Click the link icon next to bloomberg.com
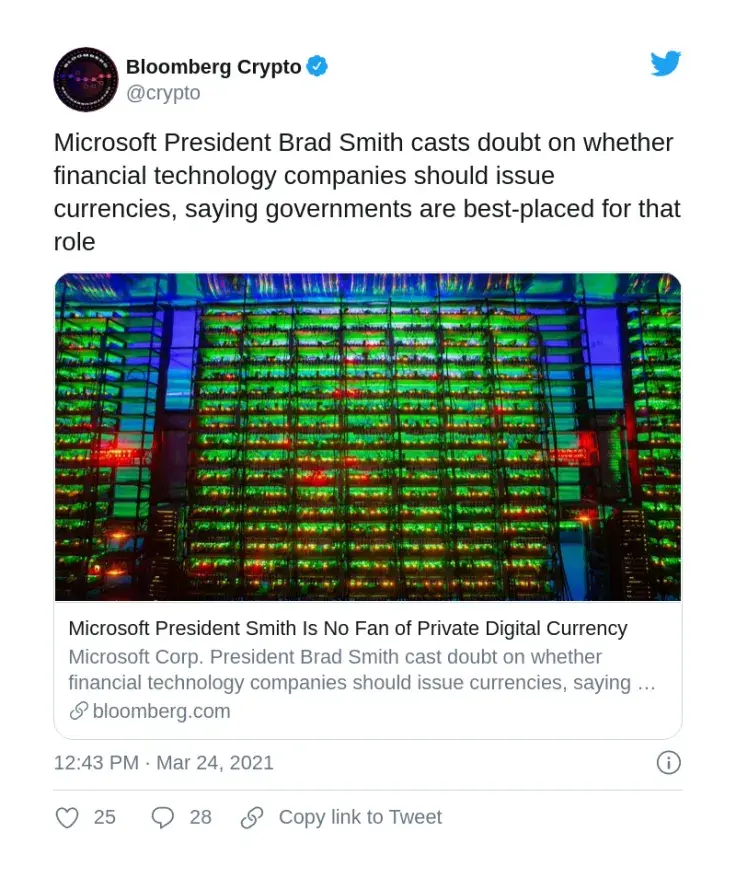 pos(76,711)
